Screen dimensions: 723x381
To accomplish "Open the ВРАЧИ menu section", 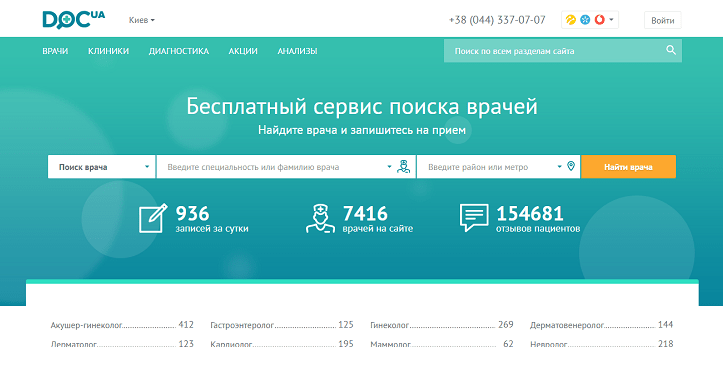I will pyautogui.click(x=55, y=51).
